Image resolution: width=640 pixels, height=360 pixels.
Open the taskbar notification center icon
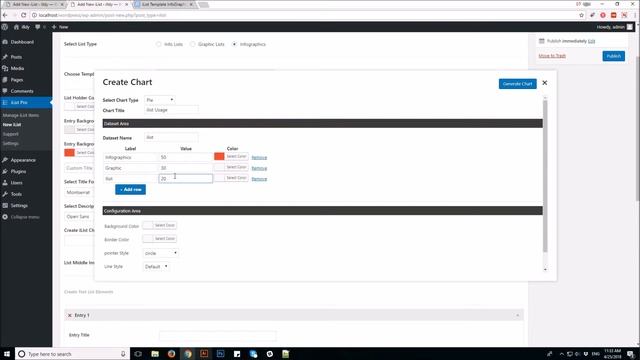click(631, 354)
